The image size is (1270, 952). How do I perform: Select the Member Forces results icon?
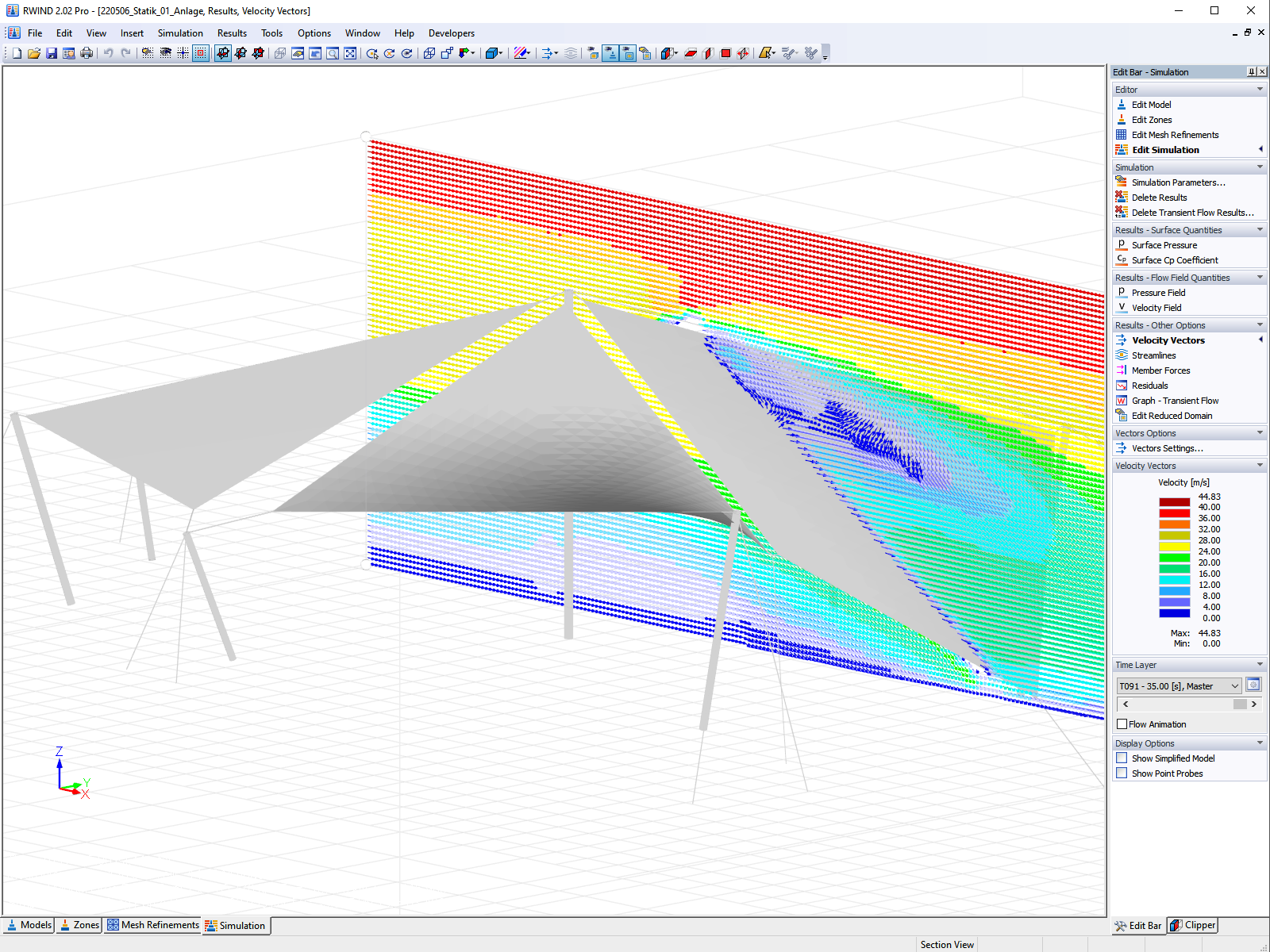coord(1160,370)
